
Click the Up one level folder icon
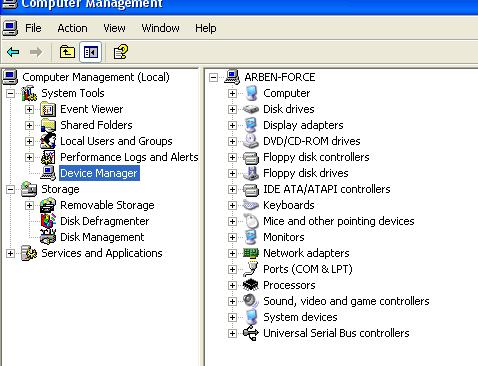(x=67, y=52)
